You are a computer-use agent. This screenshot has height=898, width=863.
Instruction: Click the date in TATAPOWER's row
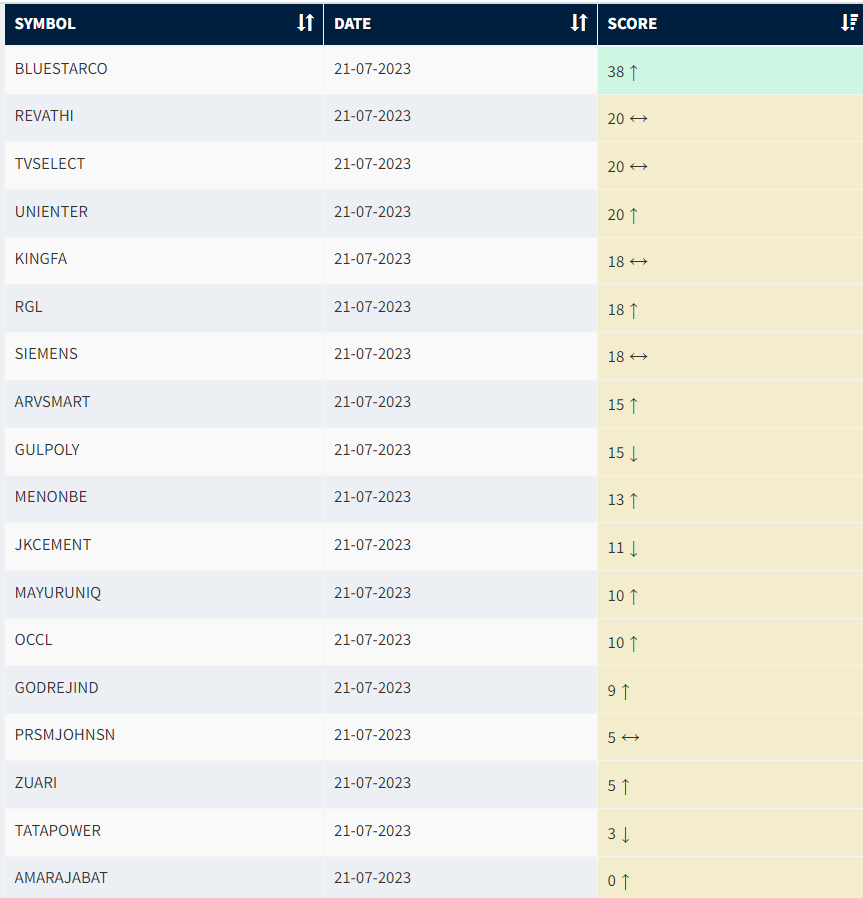coord(372,831)
